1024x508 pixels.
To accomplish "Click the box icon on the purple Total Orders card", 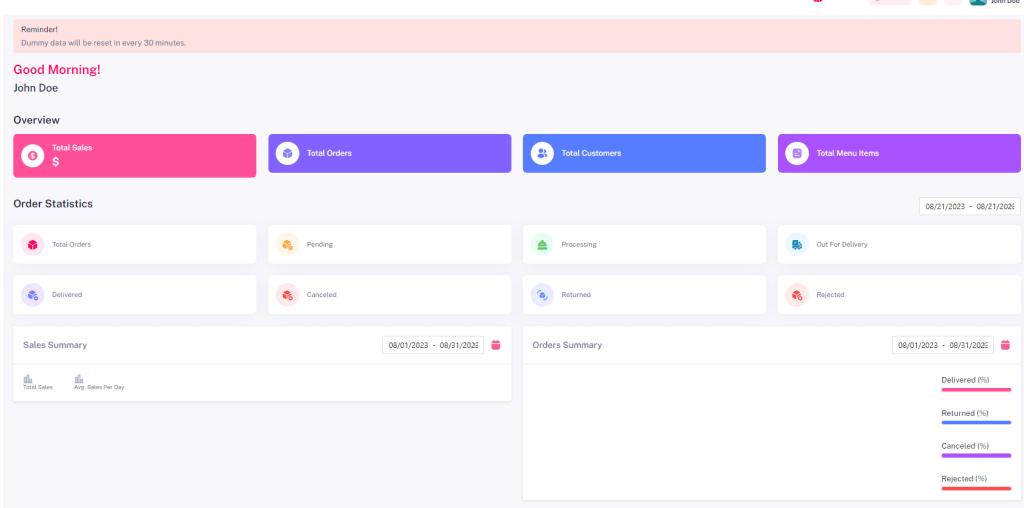I will [287, 153].
